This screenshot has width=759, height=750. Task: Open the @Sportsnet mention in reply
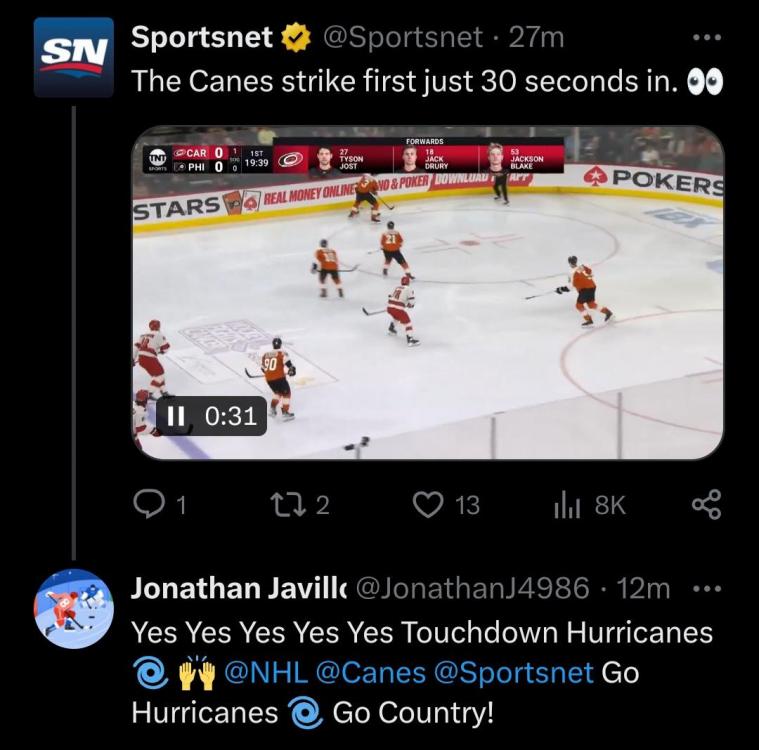(x=513, y=672)
